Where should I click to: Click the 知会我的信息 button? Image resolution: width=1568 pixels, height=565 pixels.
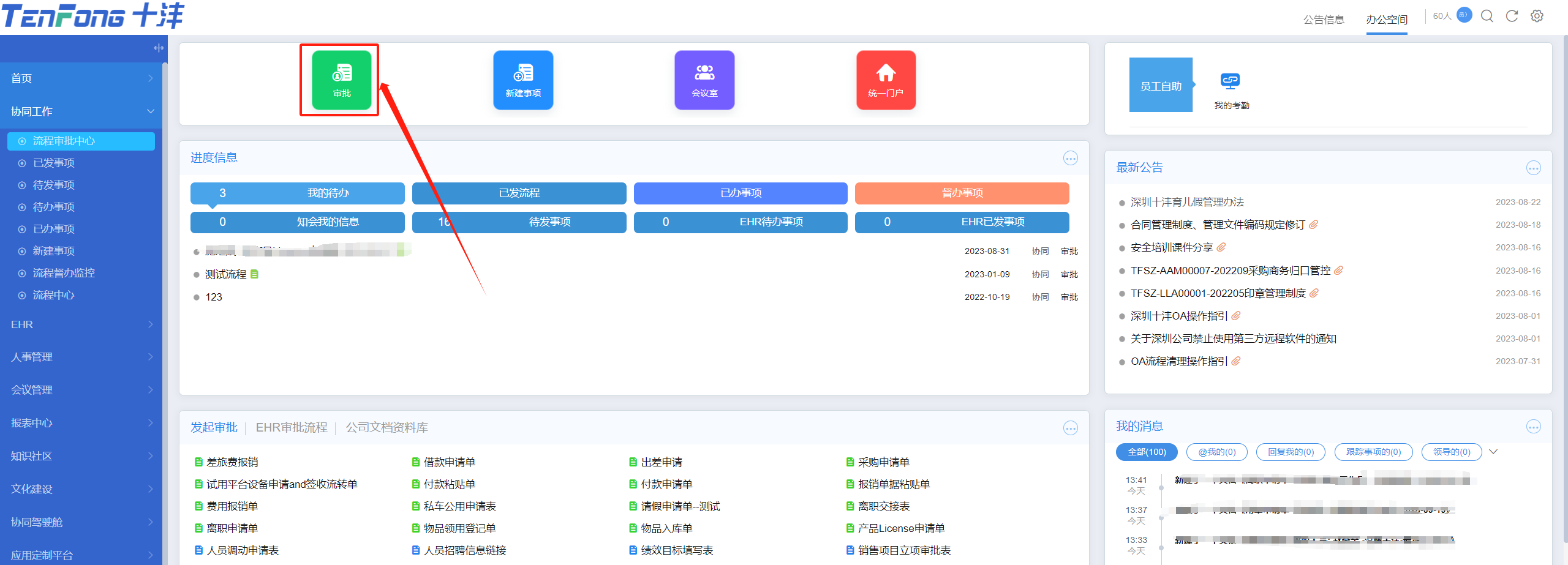click(298, 222)
